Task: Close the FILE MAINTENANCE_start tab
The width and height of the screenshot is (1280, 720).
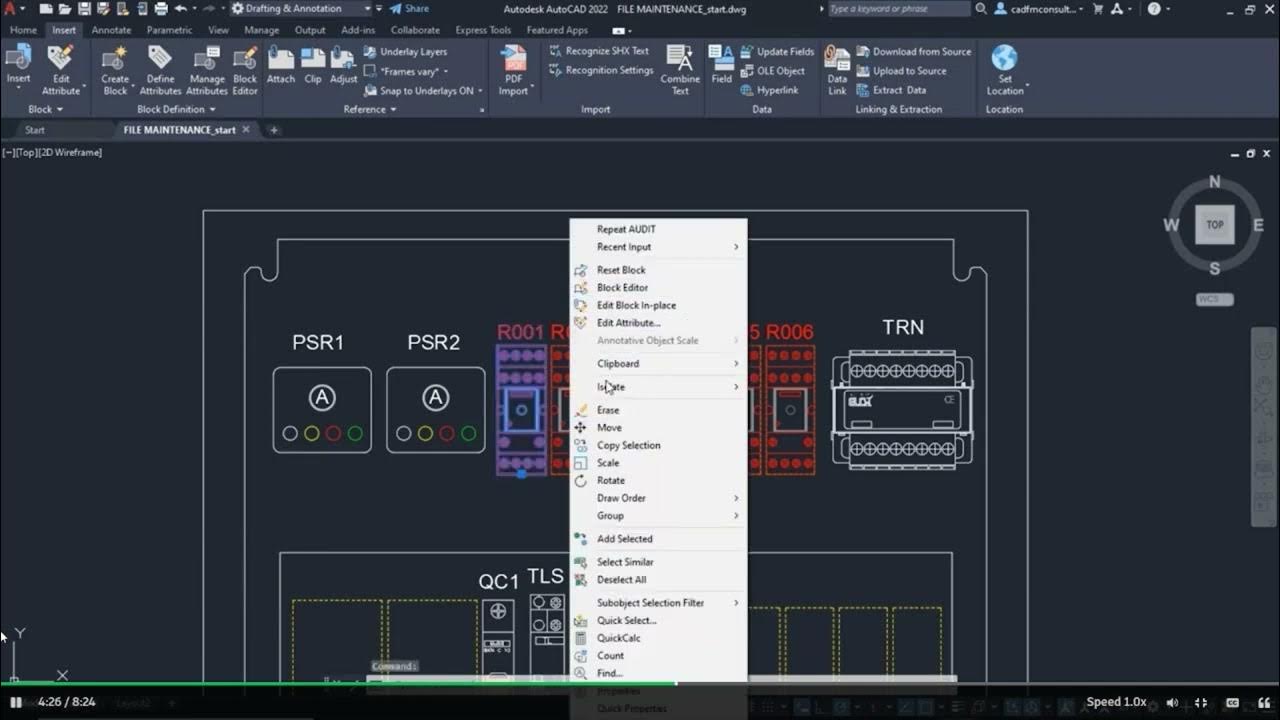Action: (247, 130)
